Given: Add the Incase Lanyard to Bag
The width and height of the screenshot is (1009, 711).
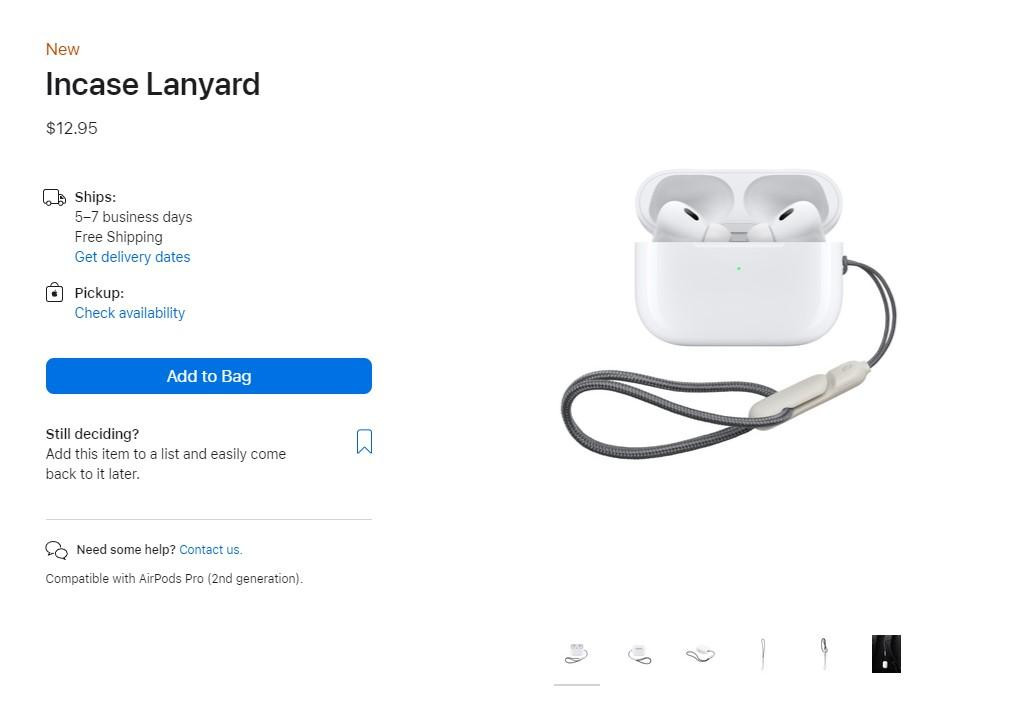Looking at the screenshot, I should [208, 376].
